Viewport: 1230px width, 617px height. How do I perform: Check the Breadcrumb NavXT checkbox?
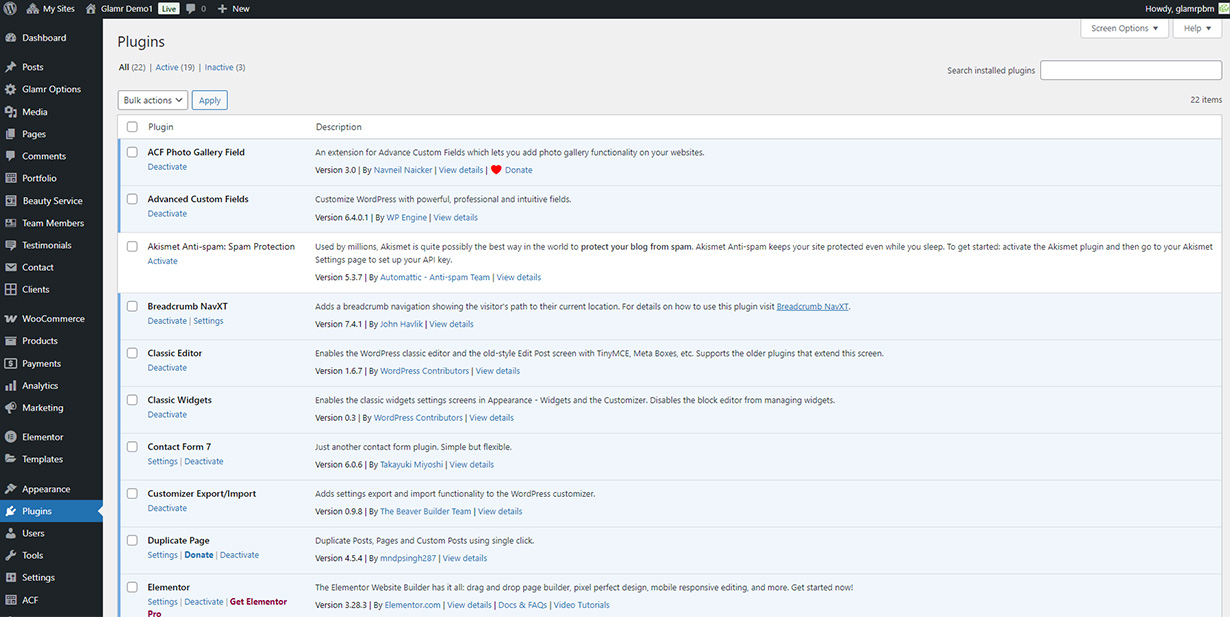[132, 306]
